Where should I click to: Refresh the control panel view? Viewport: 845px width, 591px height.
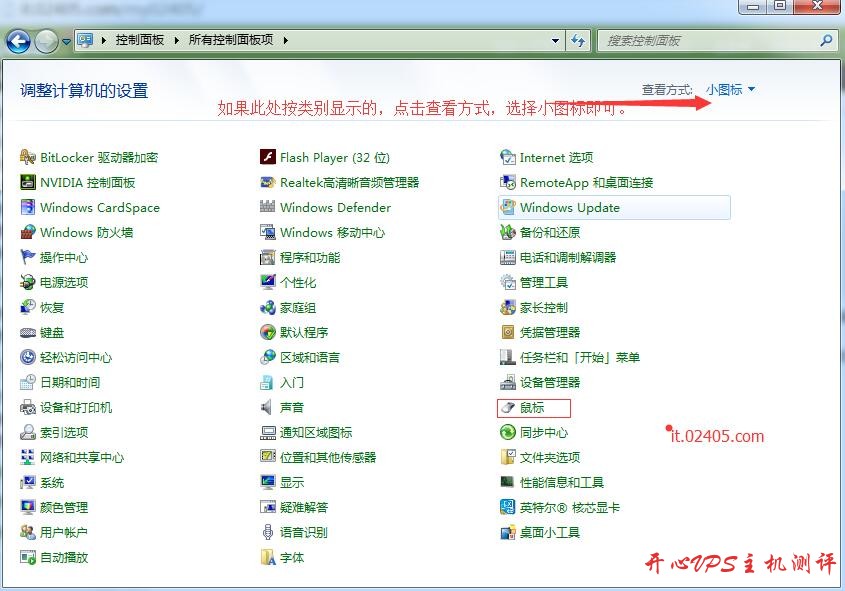coord(578,40)
